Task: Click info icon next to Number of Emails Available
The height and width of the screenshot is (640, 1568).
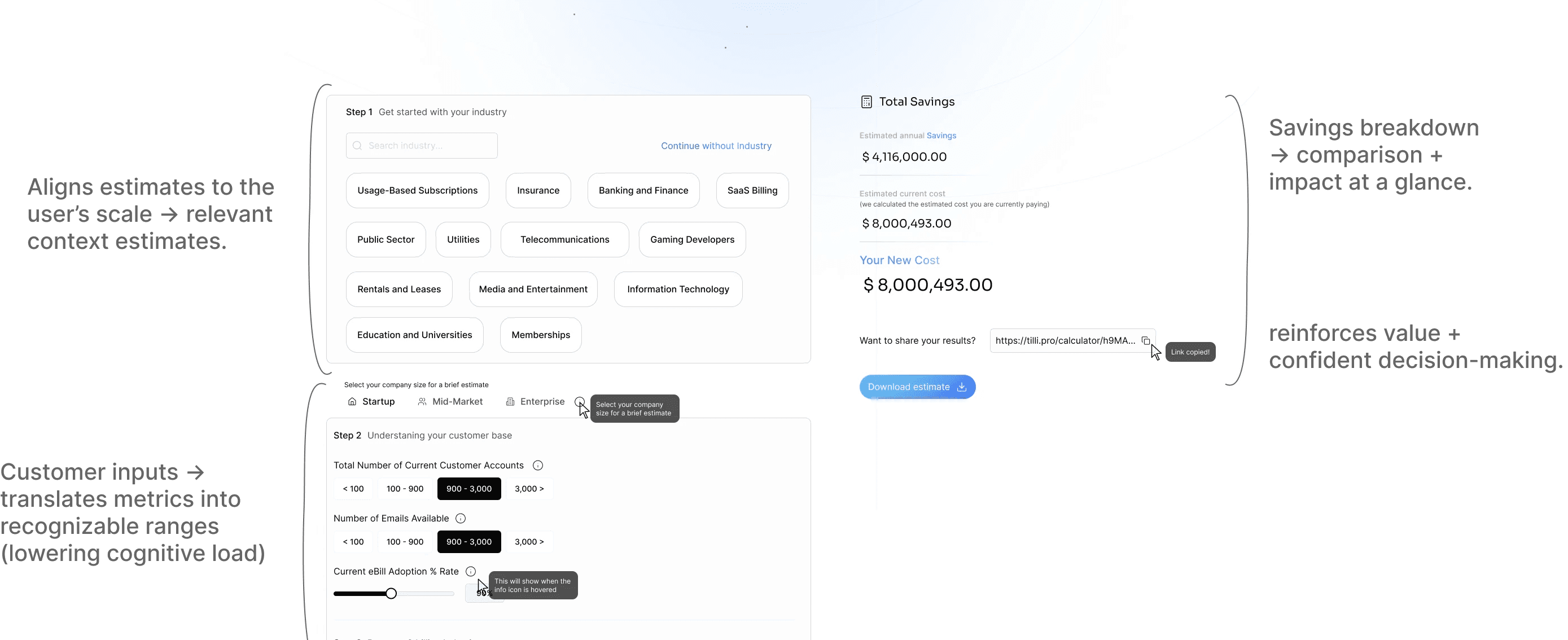Action: point(461,518)
